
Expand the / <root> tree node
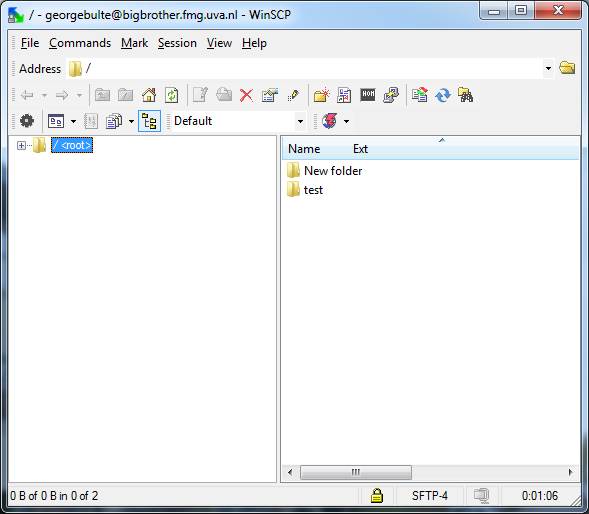[21, 145]
